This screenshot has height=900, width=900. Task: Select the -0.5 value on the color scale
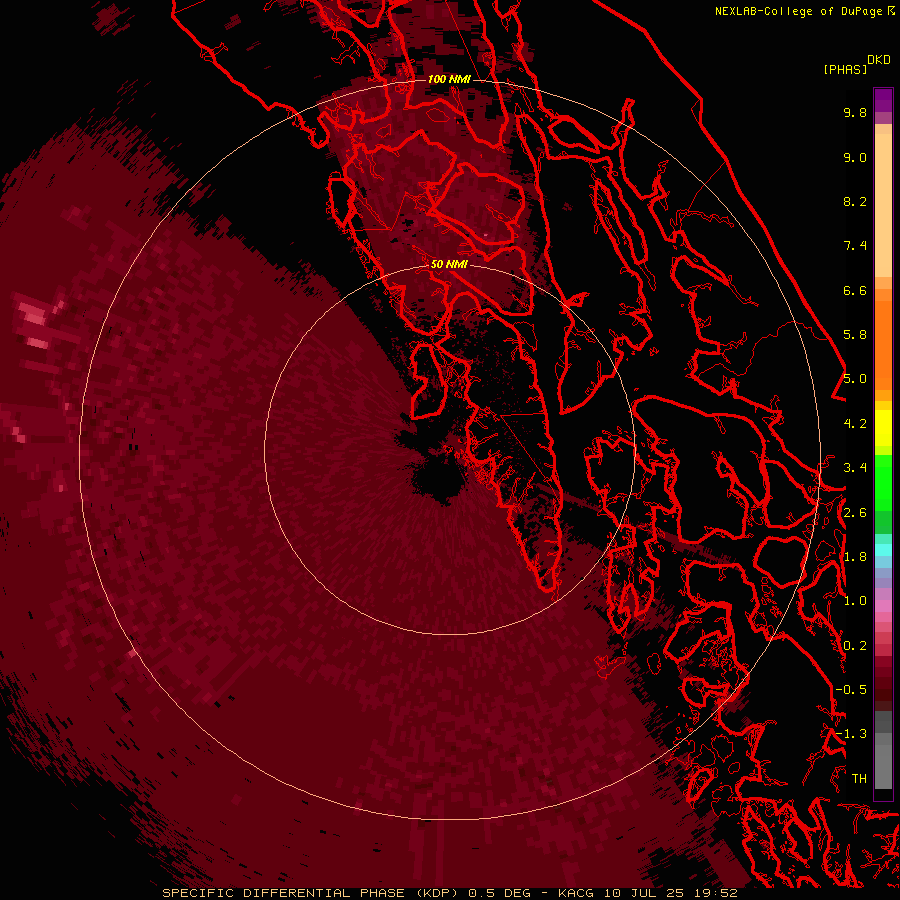[x=851, y=690]
